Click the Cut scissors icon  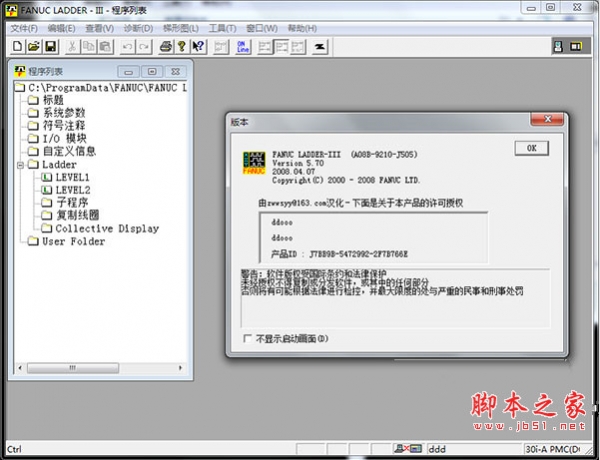pos(72,47)
